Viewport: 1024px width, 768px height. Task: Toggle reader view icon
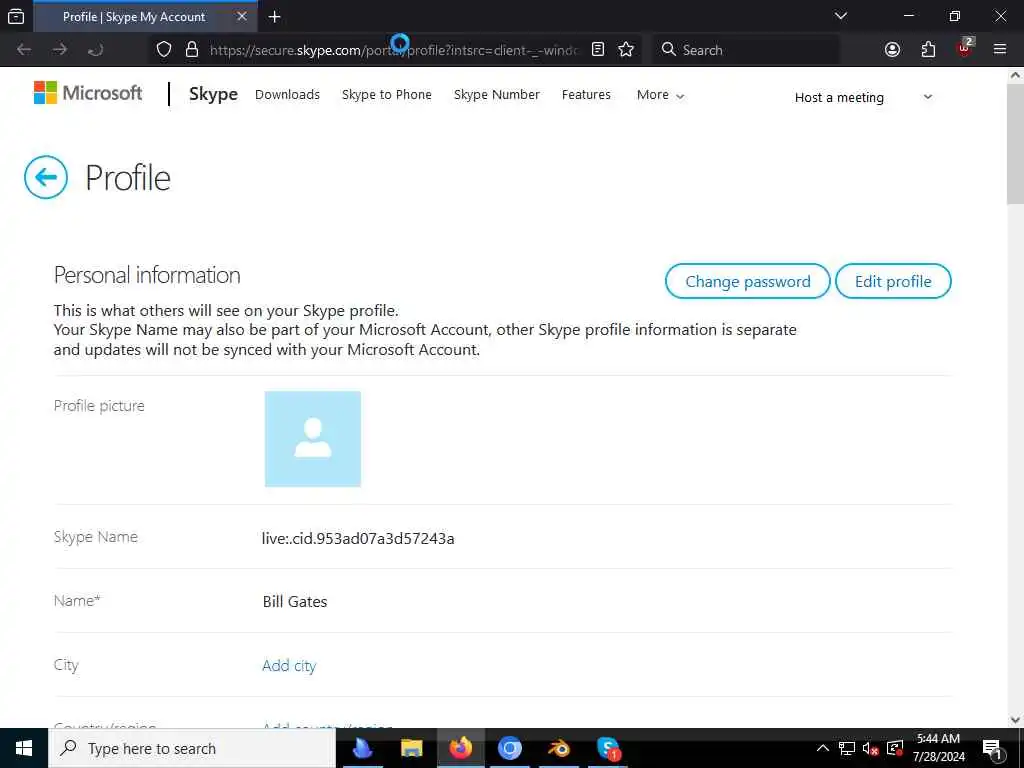[598, 50]
